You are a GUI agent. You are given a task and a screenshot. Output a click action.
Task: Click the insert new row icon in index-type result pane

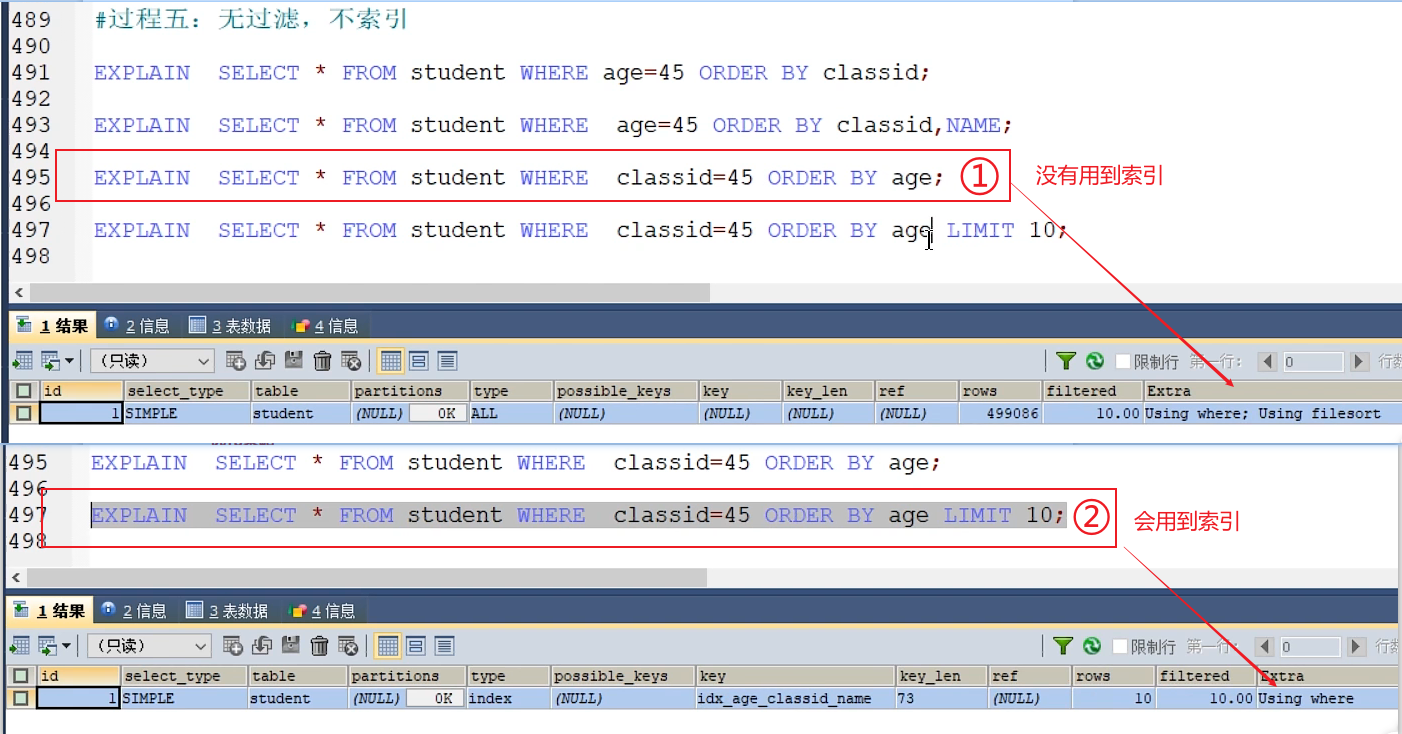pyautogui.click(x=233, y=646)
